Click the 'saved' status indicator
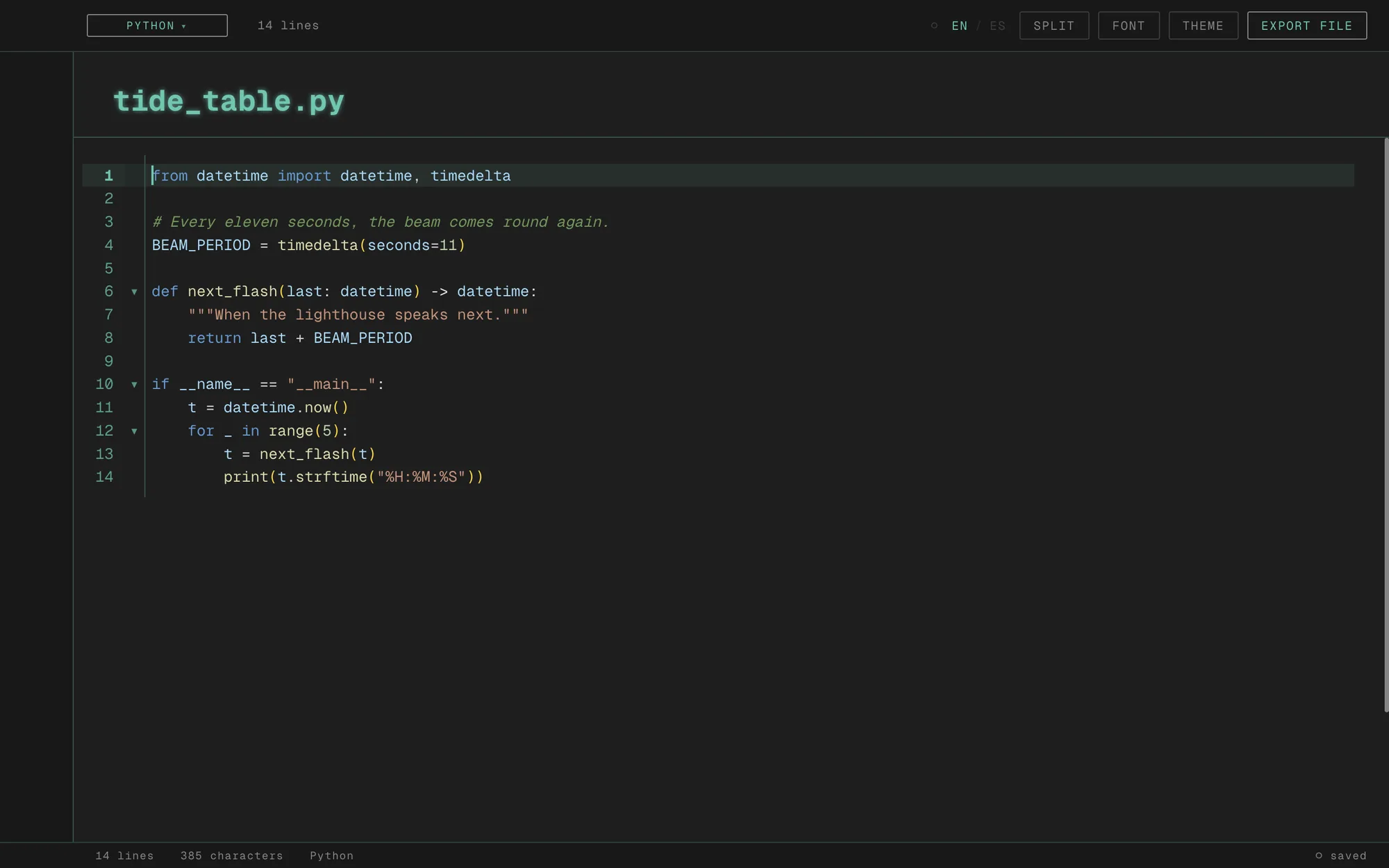Image resolution: width=1389 pixels, height=868 pixels. pyautogui.click(x=1341, y=856)
